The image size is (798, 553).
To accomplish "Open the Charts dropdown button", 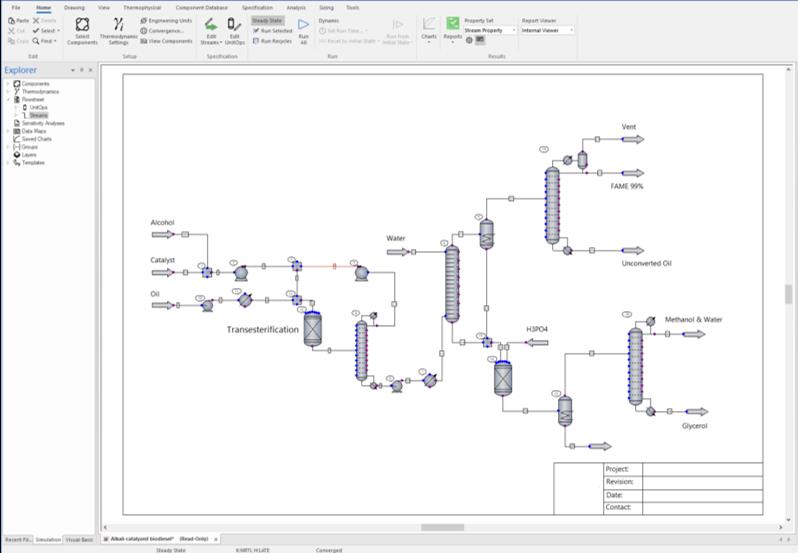I will (x=429, y=30).
